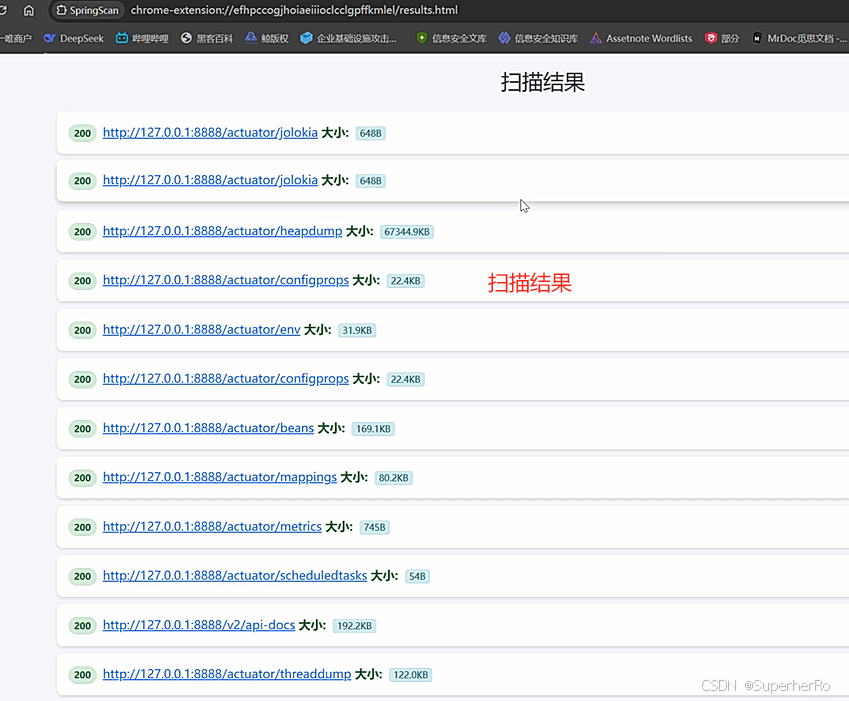Screen dimensions: 849x701
Task: Click the 200 badge on metrics row
Action: pos(82,527)
